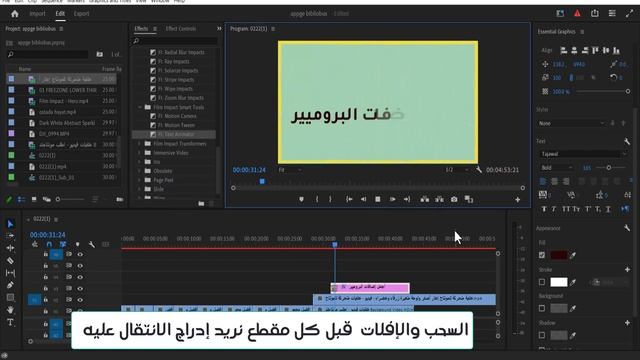Open playback resolution dropdown 1/2
640x360 pixels.
pos(457,170)
